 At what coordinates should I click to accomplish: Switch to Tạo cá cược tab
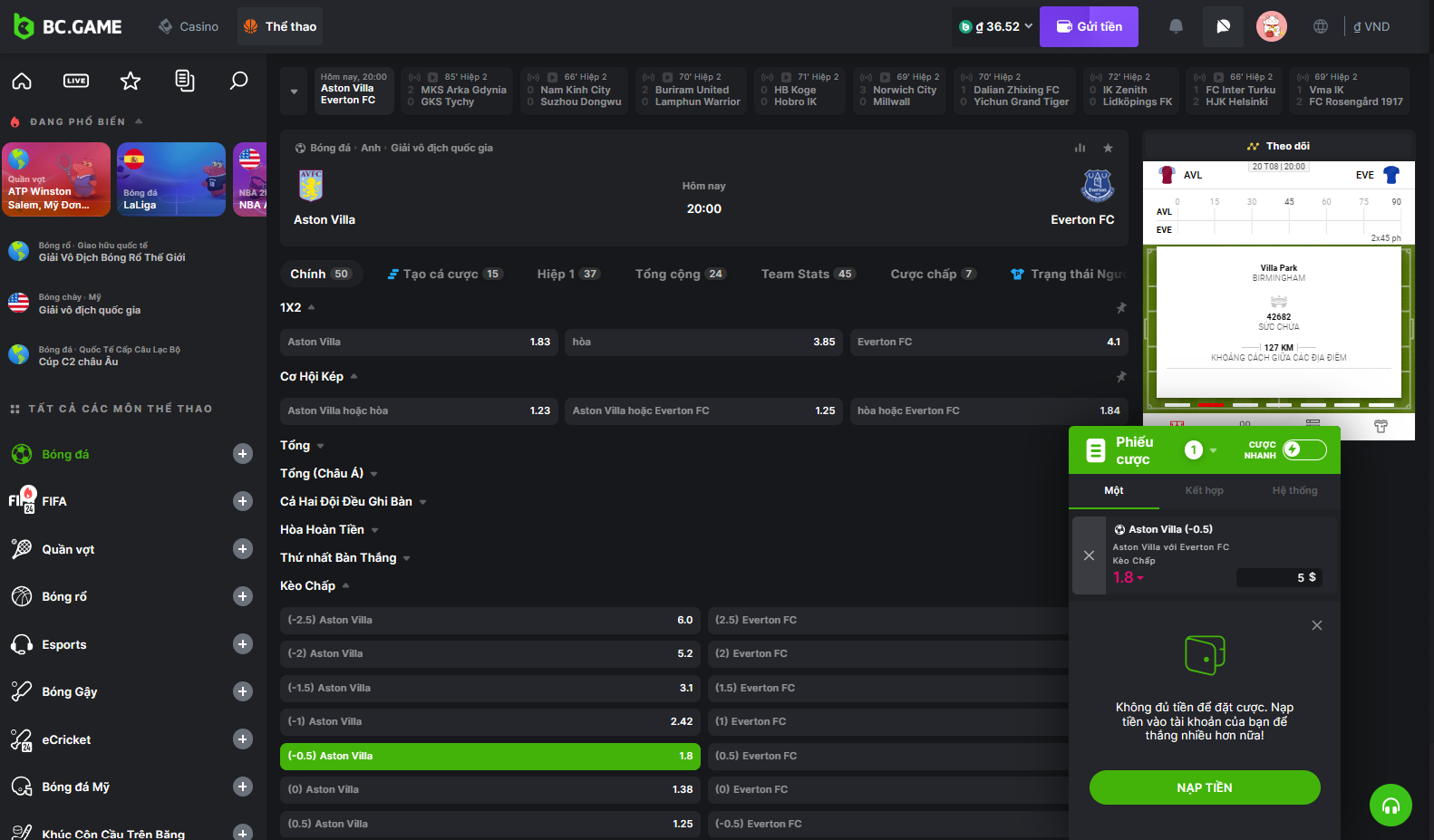coord(444,274)
